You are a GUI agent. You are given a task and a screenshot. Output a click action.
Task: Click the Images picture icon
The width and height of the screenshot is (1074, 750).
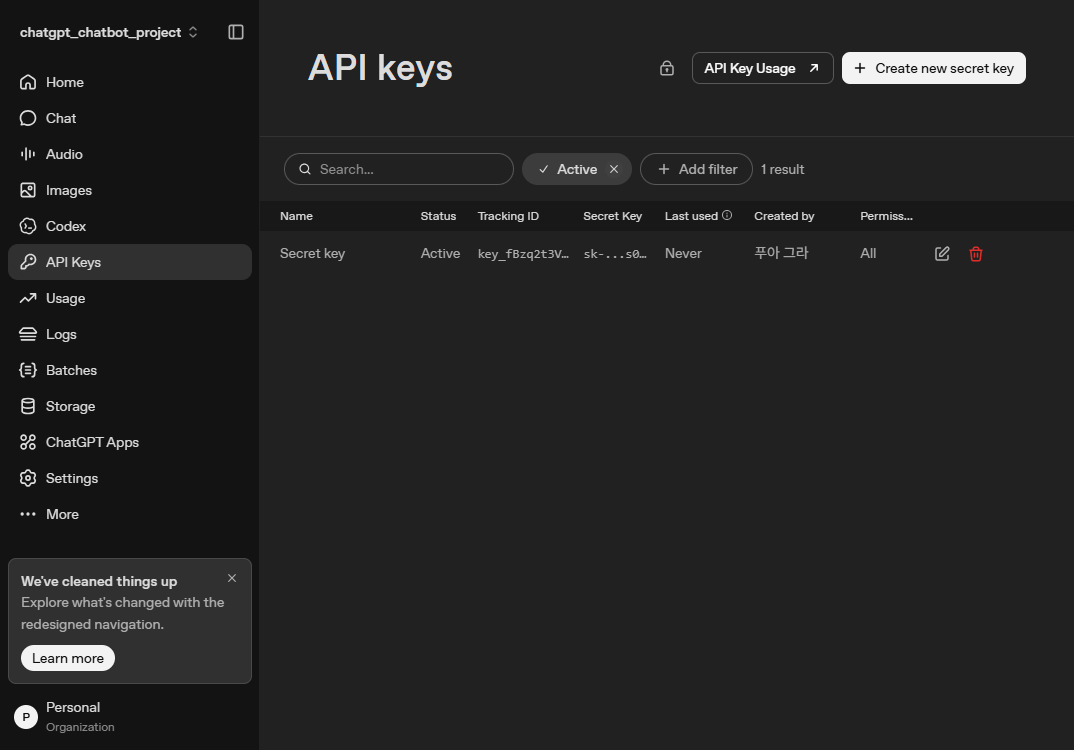[28, 190]
